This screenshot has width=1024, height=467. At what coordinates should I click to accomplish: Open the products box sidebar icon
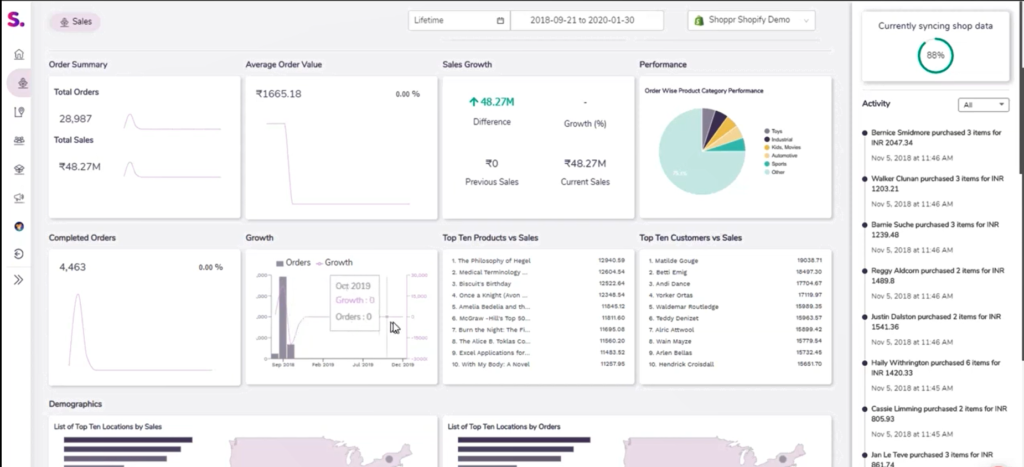coord(18,169)
